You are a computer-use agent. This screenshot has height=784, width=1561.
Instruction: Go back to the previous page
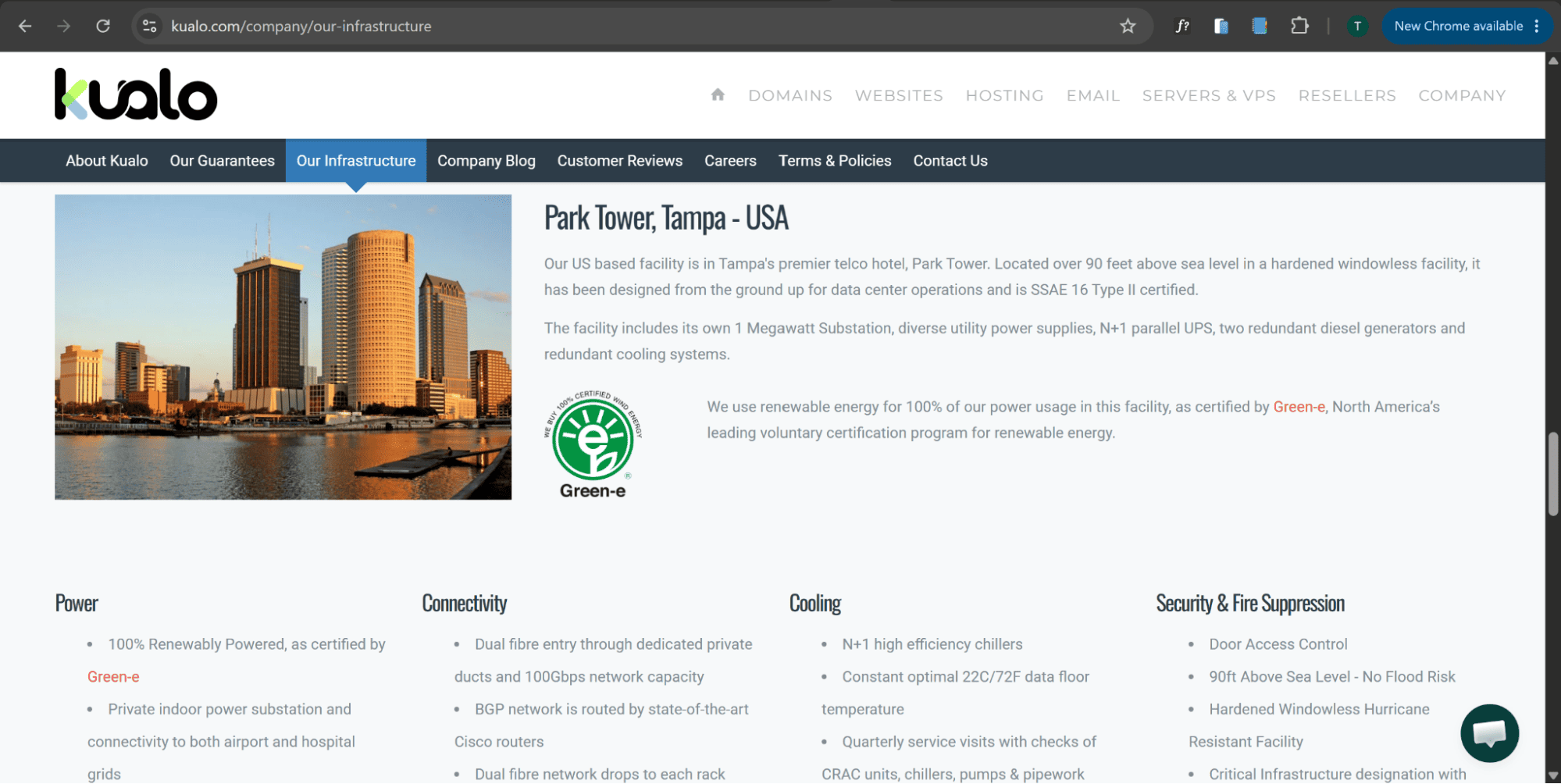(x=25, y=26)
